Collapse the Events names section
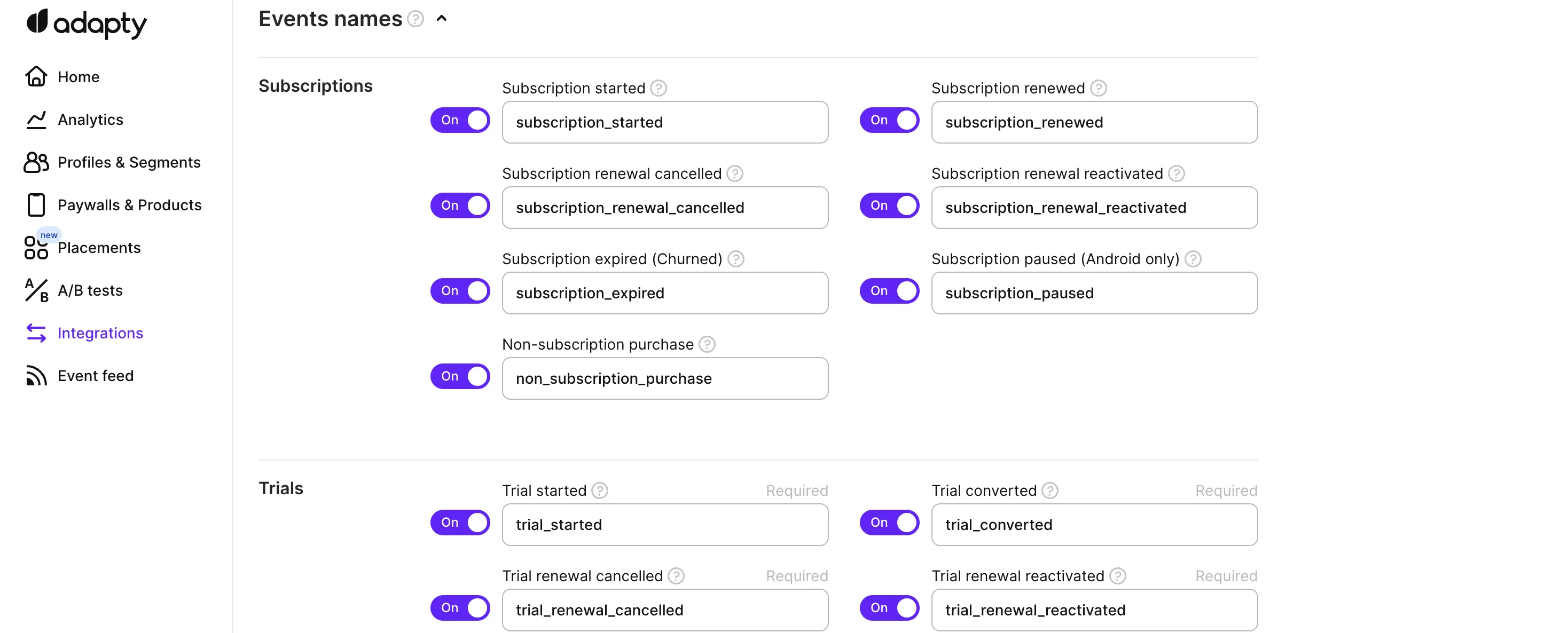1568x633 pixels. [x=442, y=19]
